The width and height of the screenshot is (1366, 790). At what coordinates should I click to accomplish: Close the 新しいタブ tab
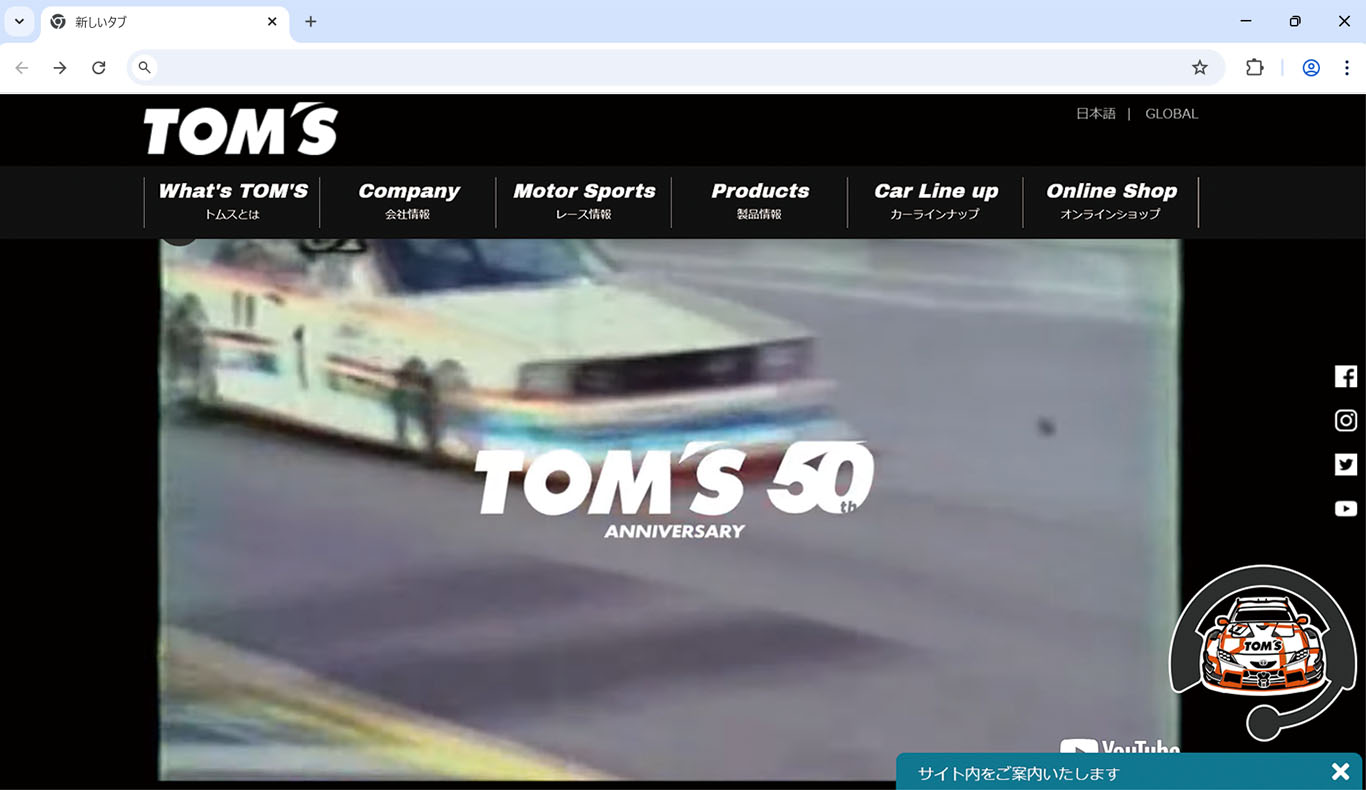272,21
